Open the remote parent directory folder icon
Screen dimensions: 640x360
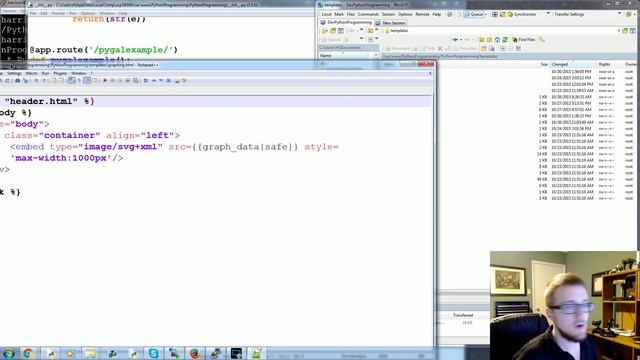click(x=482, y=40)
